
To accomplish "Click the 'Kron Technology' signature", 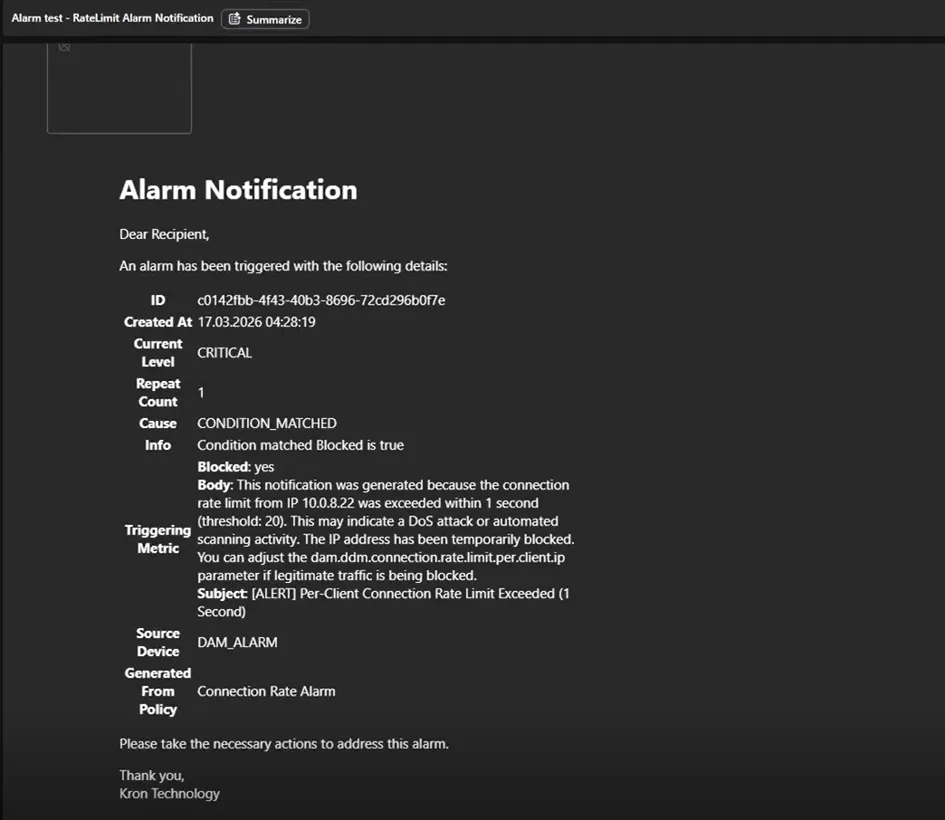I will [x=169, y=793].
